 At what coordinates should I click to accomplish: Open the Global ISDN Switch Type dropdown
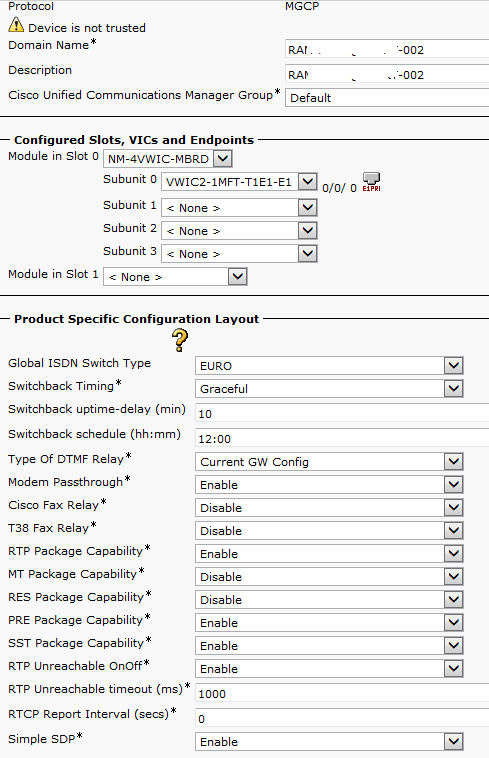[x=329, y=365]
